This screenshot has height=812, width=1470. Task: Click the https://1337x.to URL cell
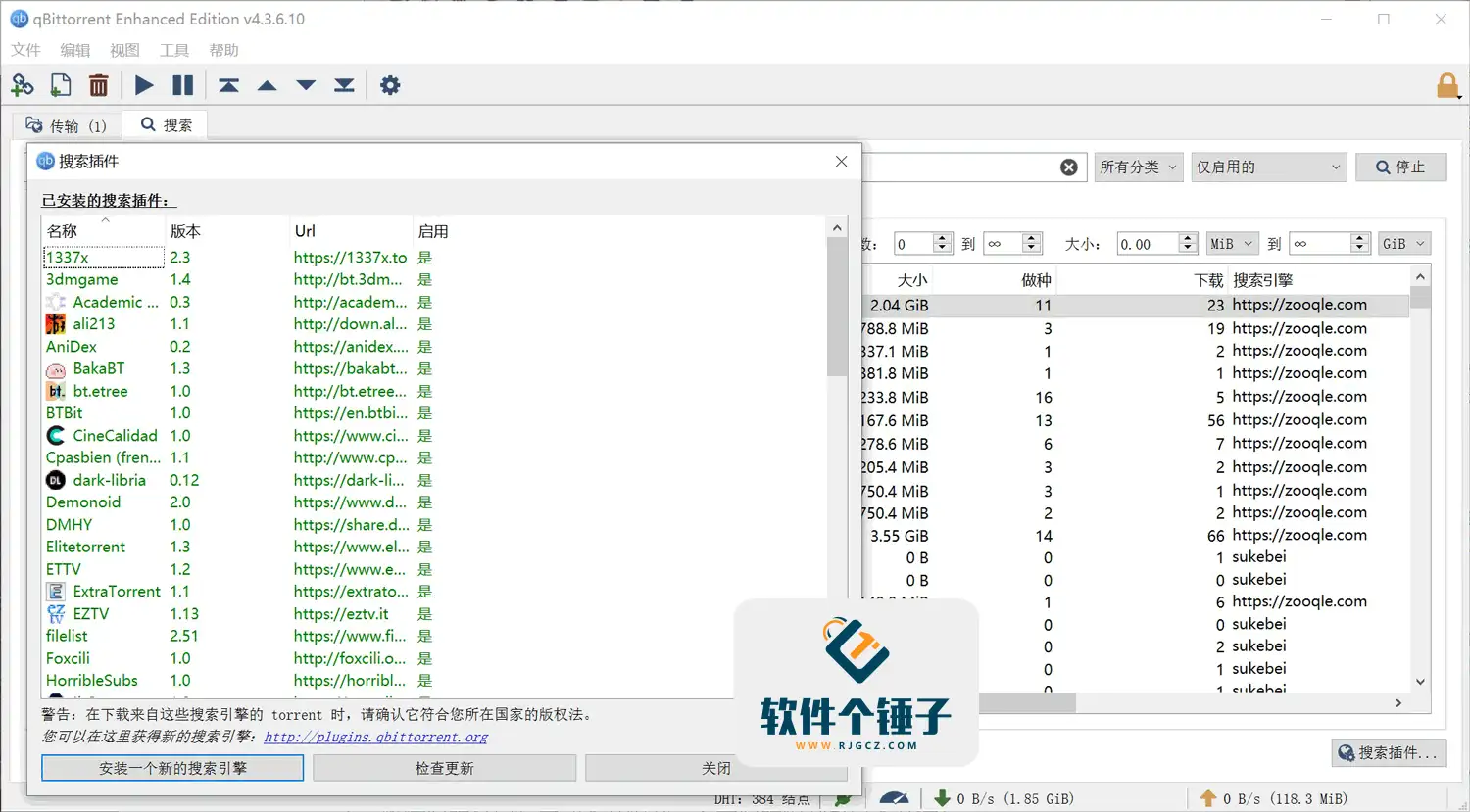(350, 258)
